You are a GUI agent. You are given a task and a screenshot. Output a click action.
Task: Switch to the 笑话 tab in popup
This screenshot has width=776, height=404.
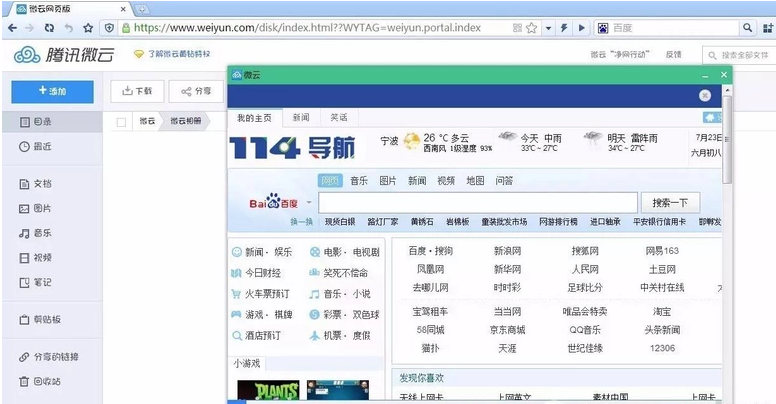[x=339, y=118]
